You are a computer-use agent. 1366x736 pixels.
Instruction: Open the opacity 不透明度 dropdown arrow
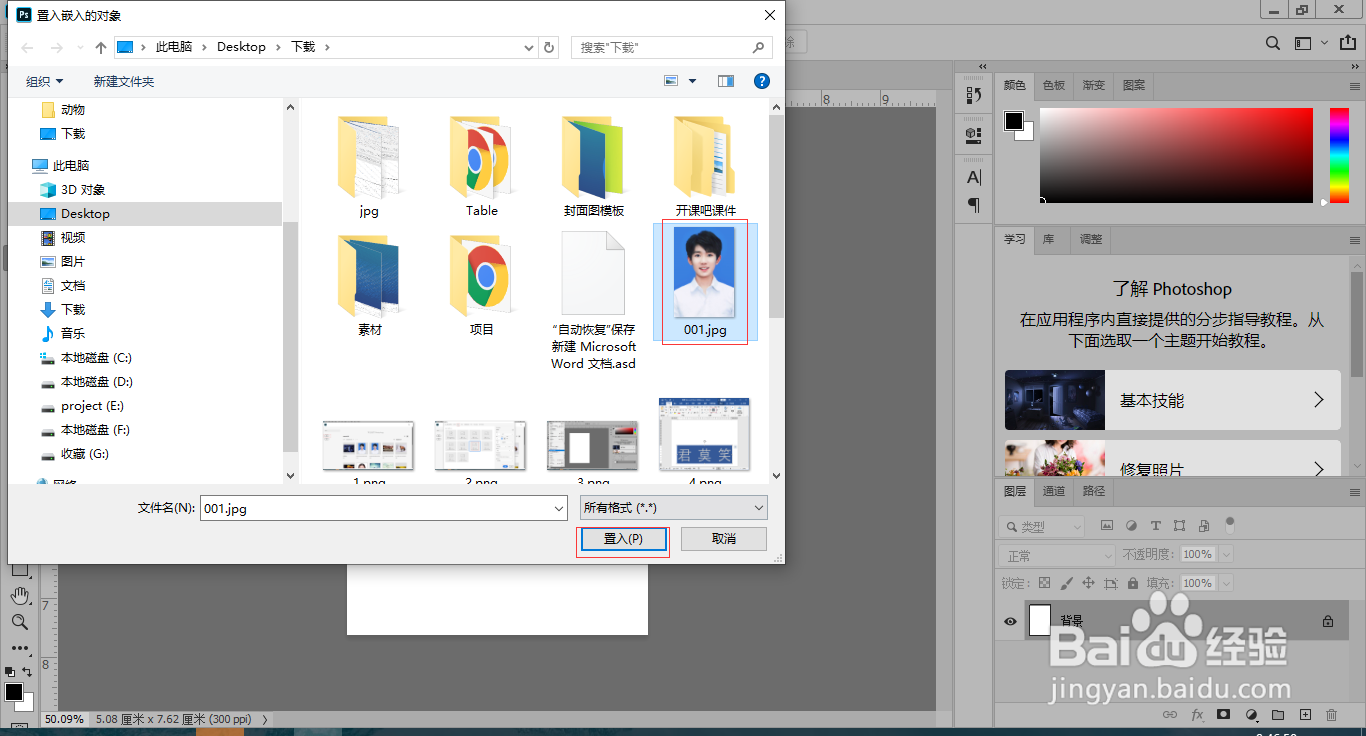click(x=1226, y=554)
